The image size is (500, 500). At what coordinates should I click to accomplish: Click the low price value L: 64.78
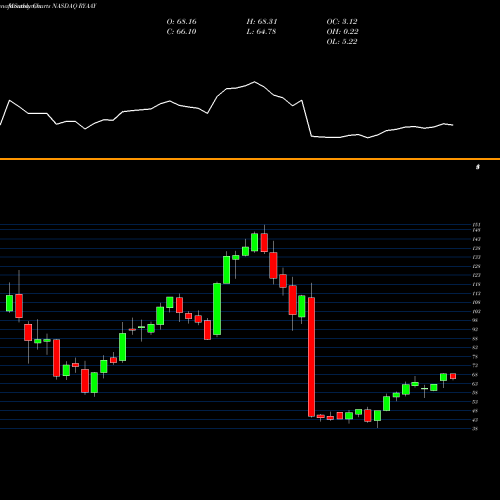262,32
